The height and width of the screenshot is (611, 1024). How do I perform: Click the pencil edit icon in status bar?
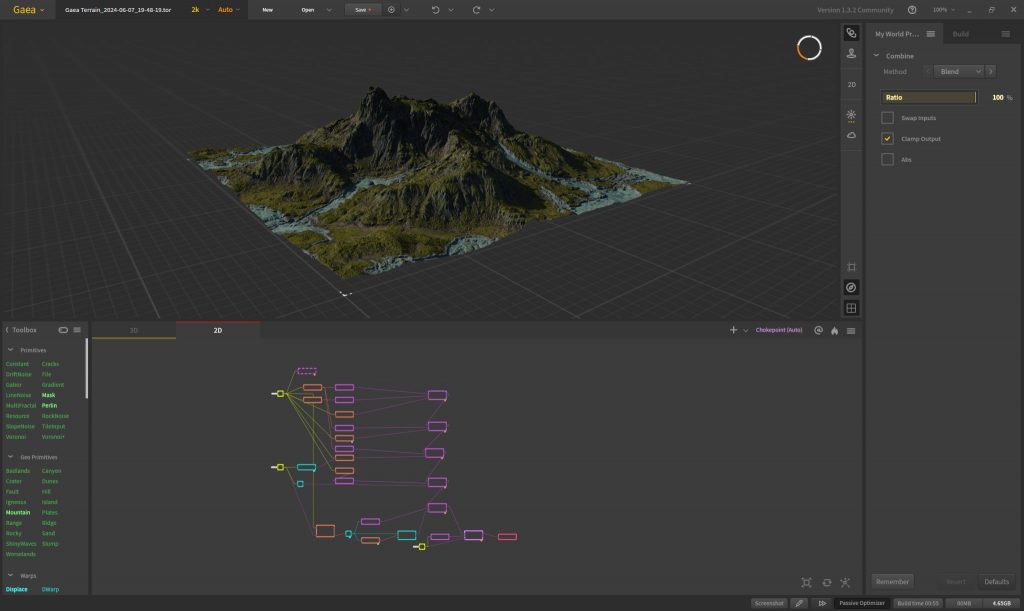click(799, 603)
